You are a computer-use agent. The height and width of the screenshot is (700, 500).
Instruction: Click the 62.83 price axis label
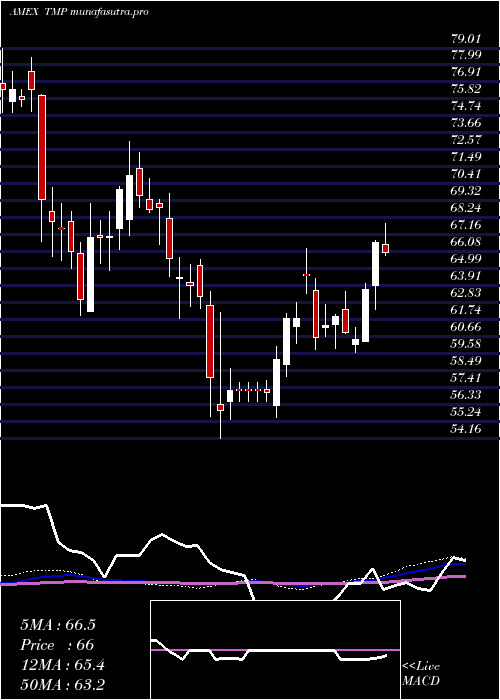[466, 292]
